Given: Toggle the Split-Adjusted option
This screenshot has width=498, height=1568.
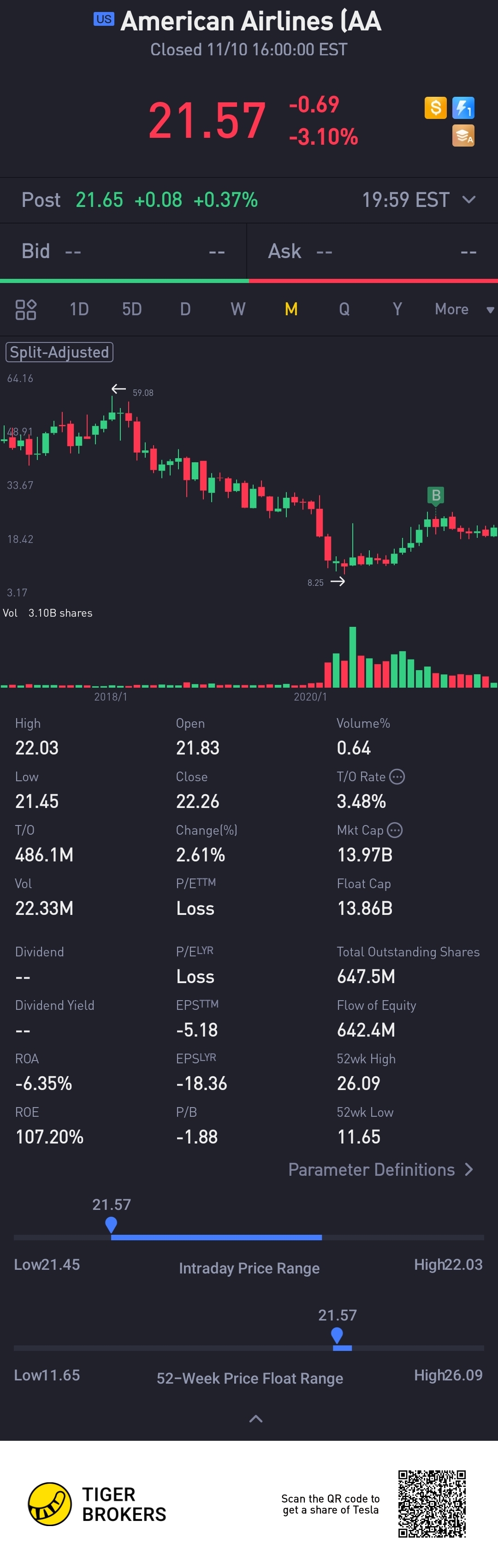Looking at the screenshot, I should click(59, 352).
